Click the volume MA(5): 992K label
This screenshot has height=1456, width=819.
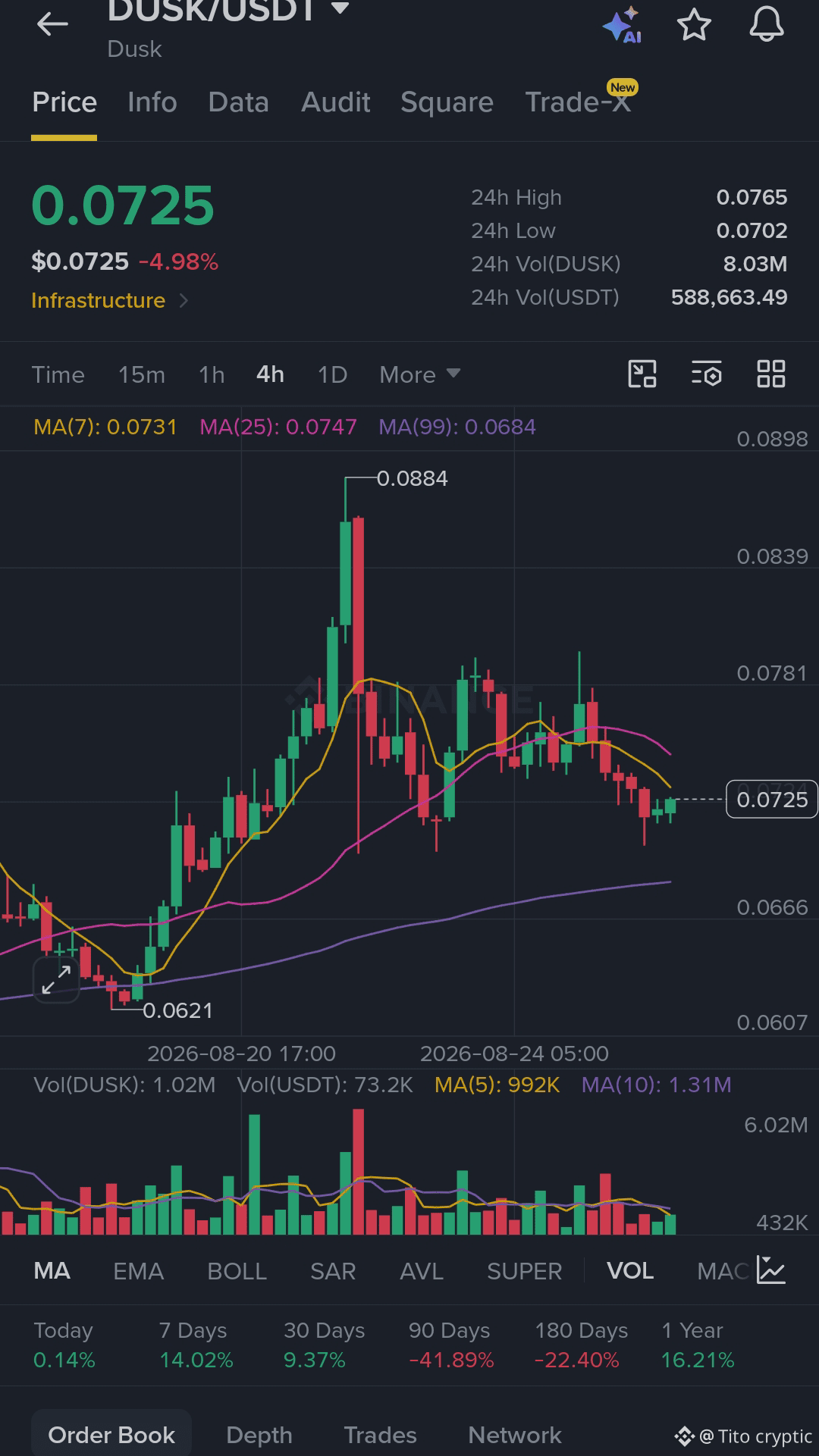(x=497, y=1085)
